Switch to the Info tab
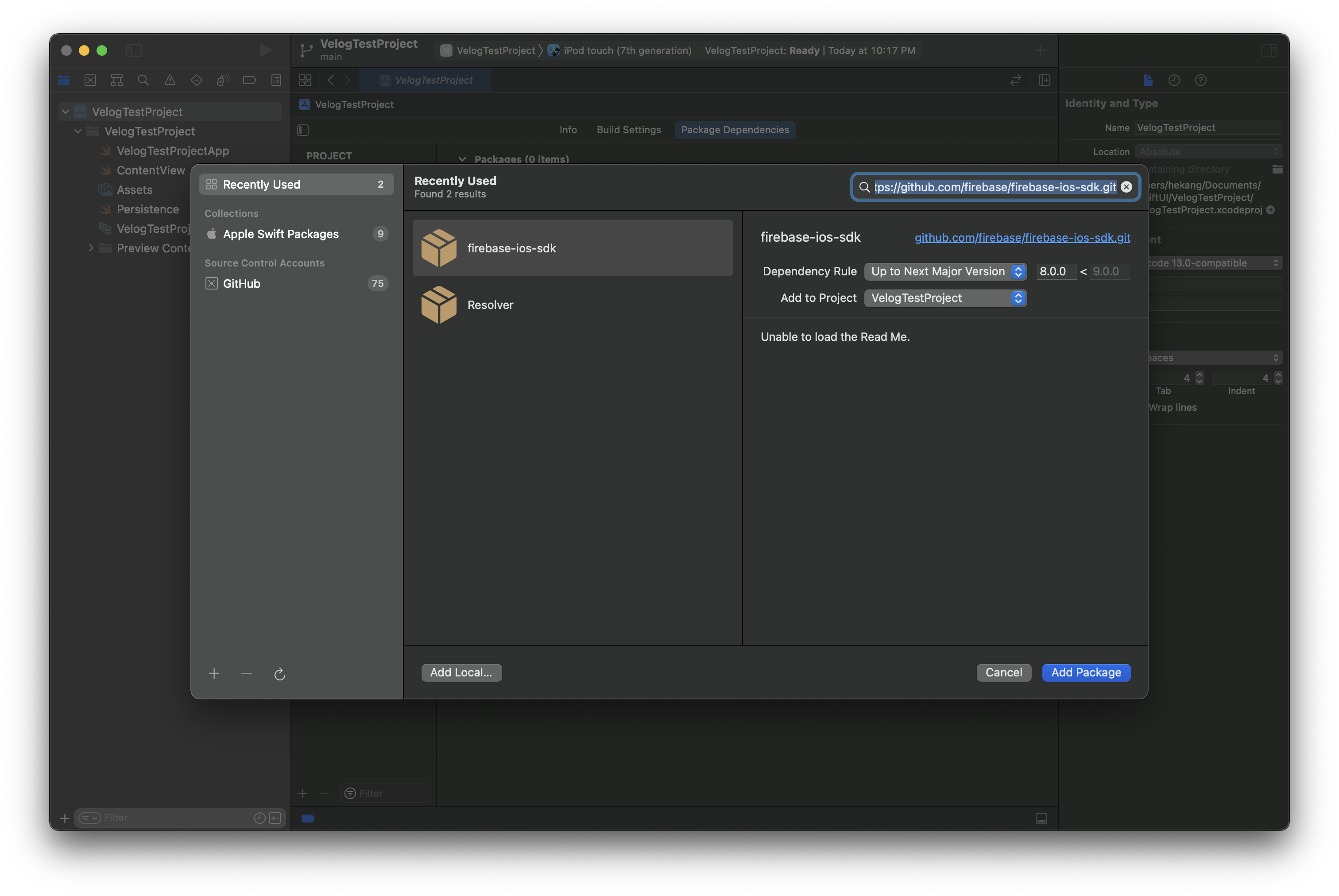This screenshot has width=1339, height=896. click(568, 130)
